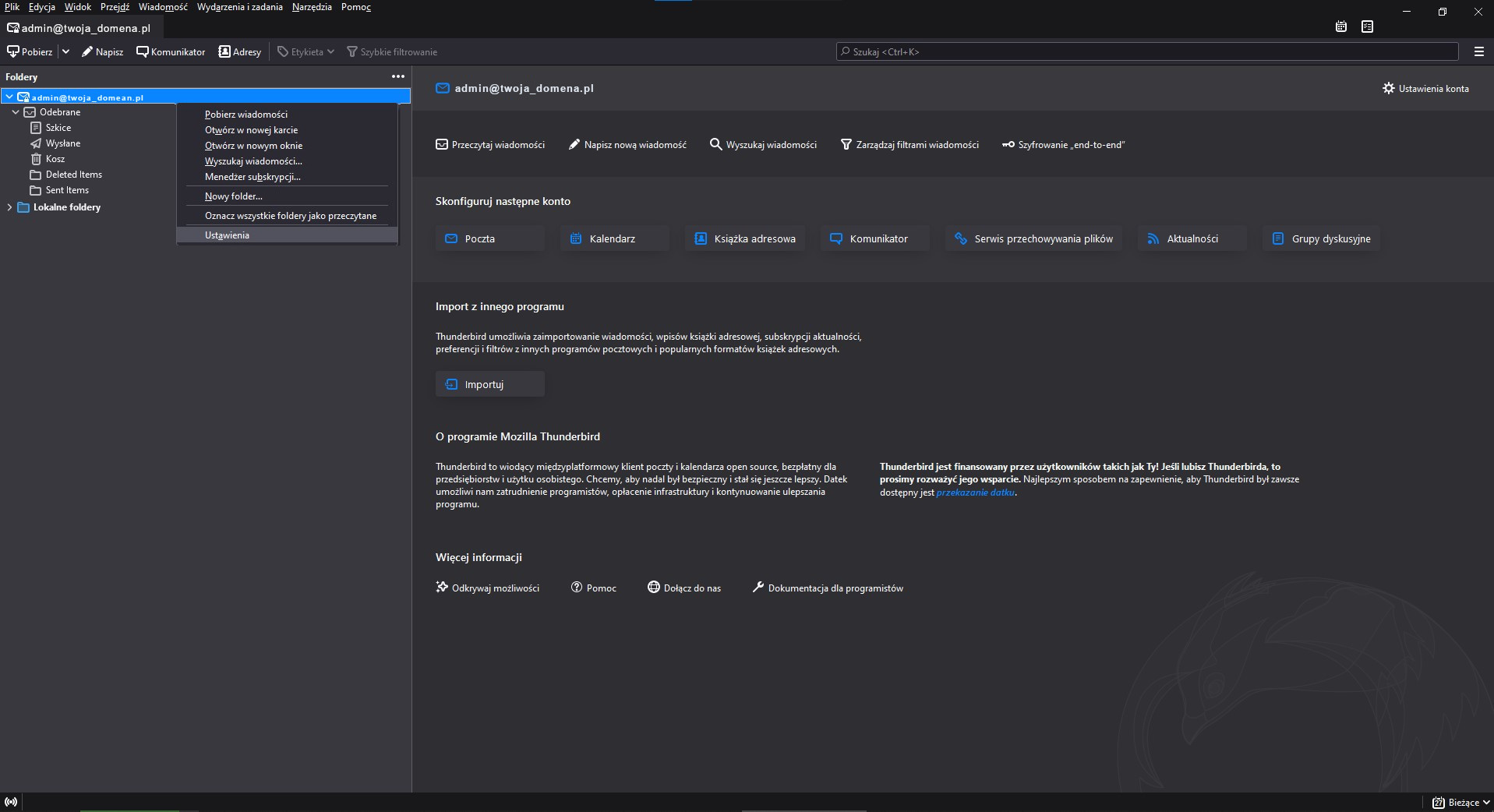This screenshot has height=812, width=1494.
Task: Set up a Grupy dyskusyjne account
Action: click(x=1321, y=238)
